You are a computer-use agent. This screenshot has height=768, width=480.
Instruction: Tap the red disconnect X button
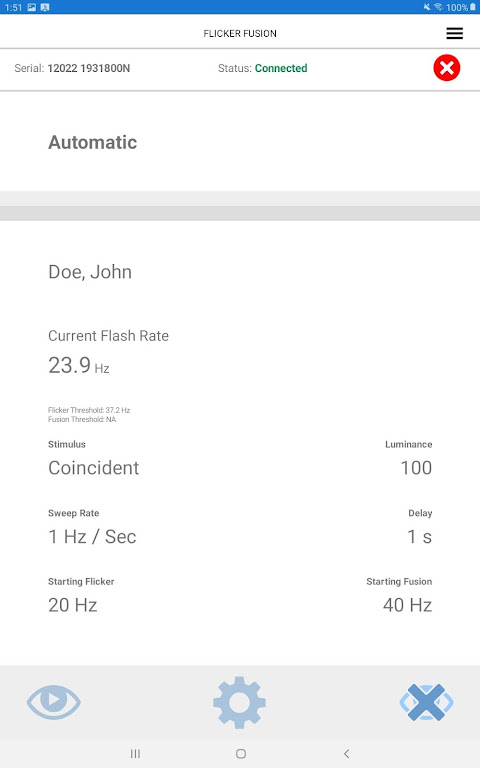447,68
